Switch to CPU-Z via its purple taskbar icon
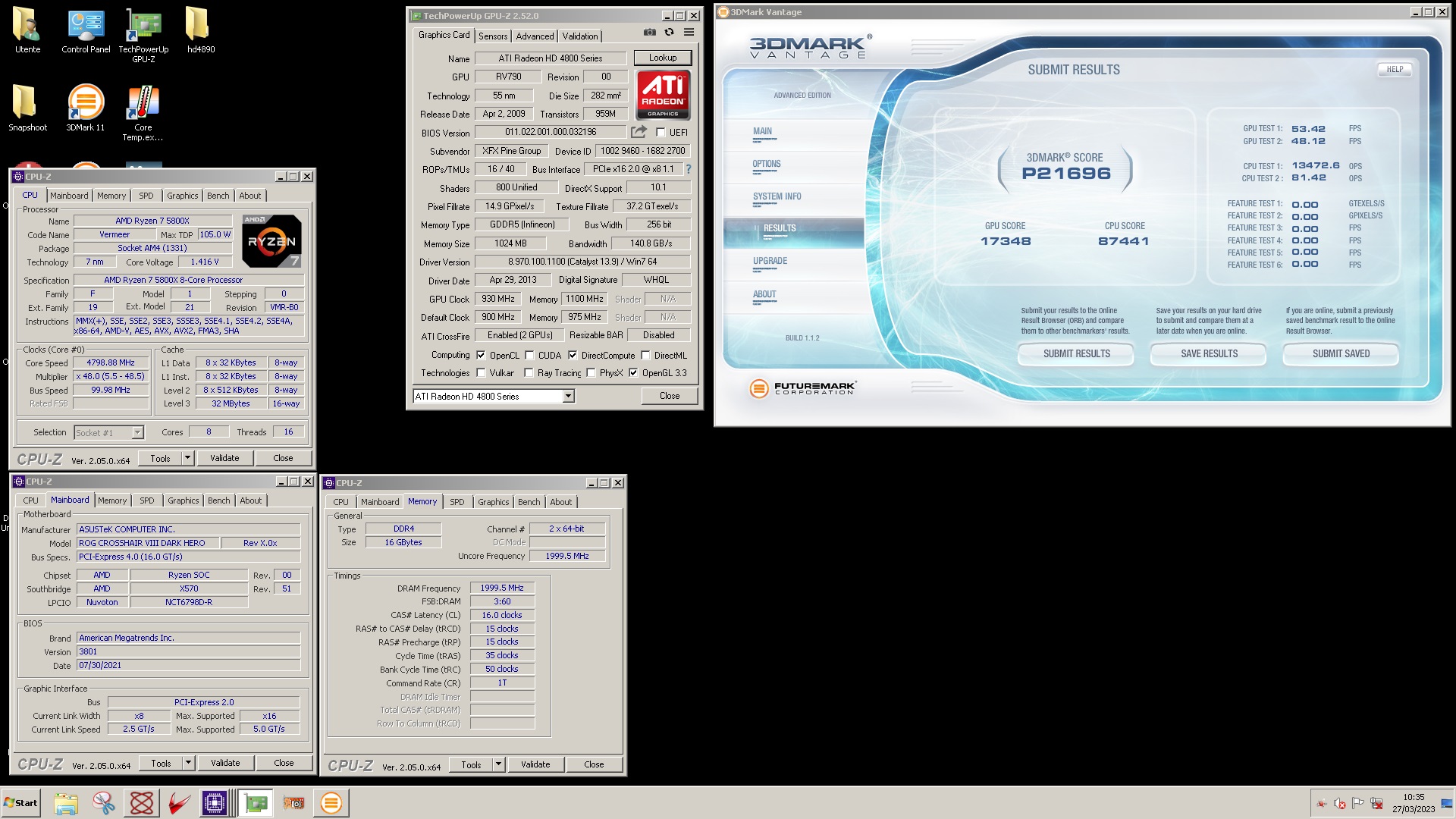This screenshot has width=1456, height=819. (x=215, y=803)
